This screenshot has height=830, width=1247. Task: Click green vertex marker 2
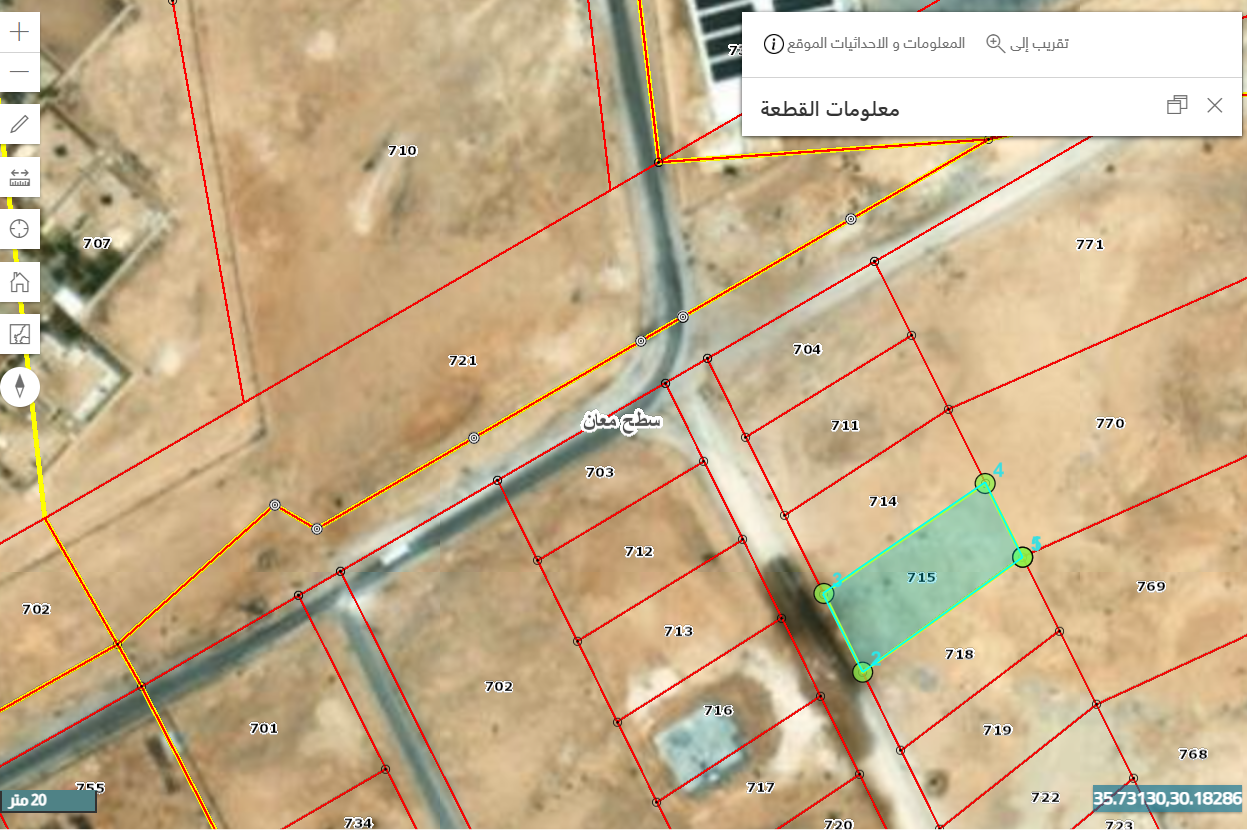(x=863, y=672)
